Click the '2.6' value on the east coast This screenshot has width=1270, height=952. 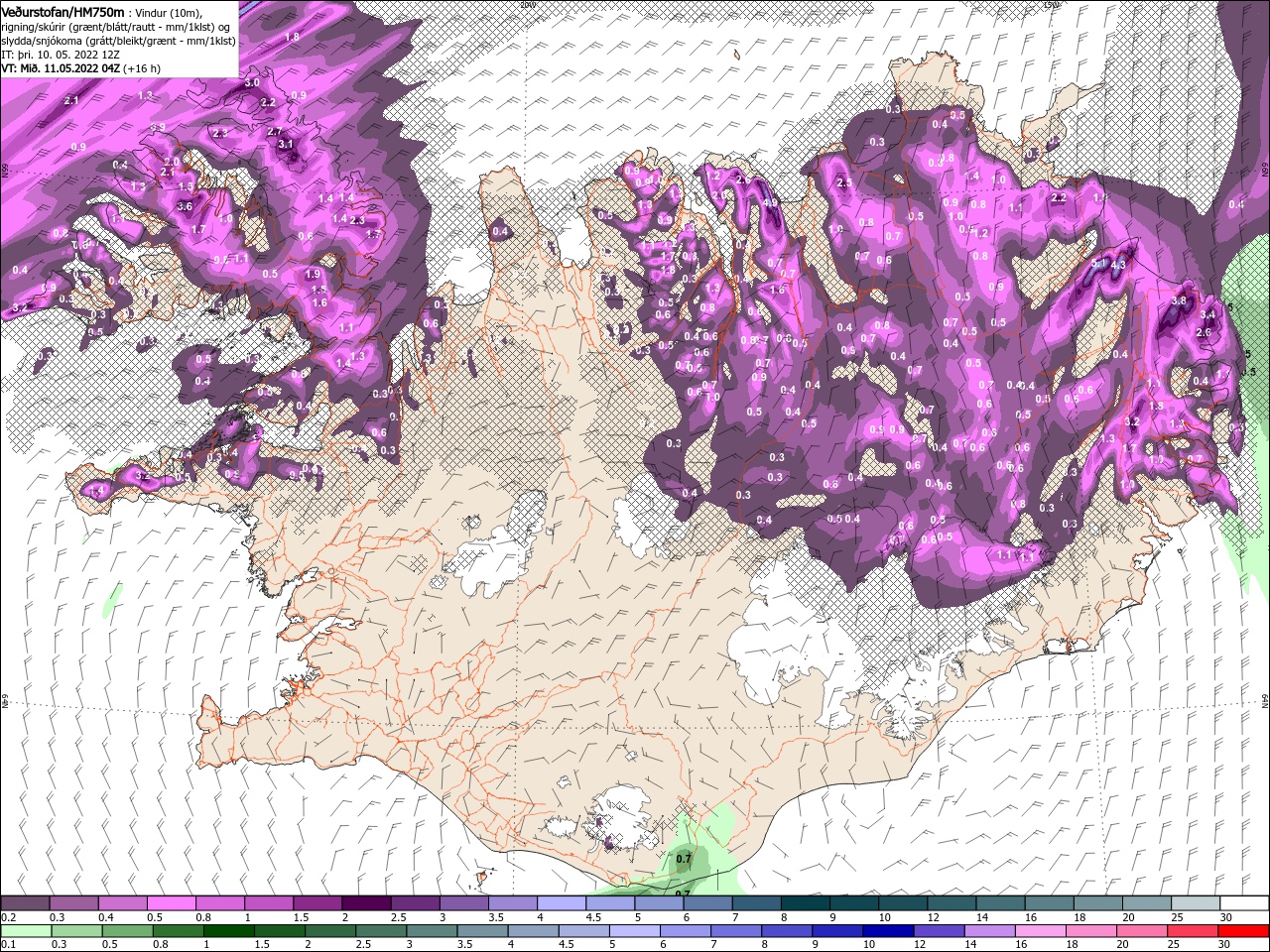click(x=1204, y=333)
